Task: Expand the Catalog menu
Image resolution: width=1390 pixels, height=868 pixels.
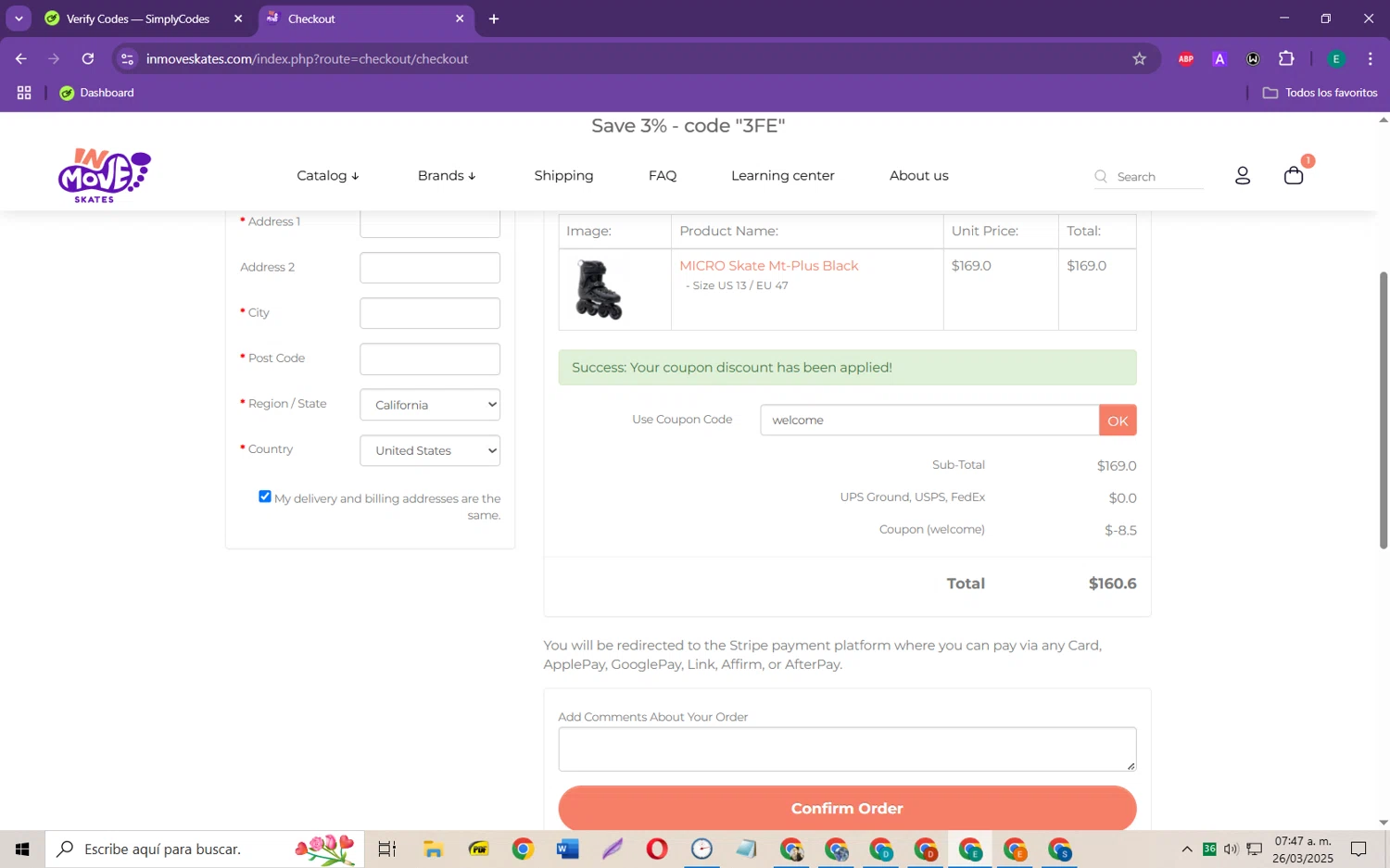Action: [328, 175]
